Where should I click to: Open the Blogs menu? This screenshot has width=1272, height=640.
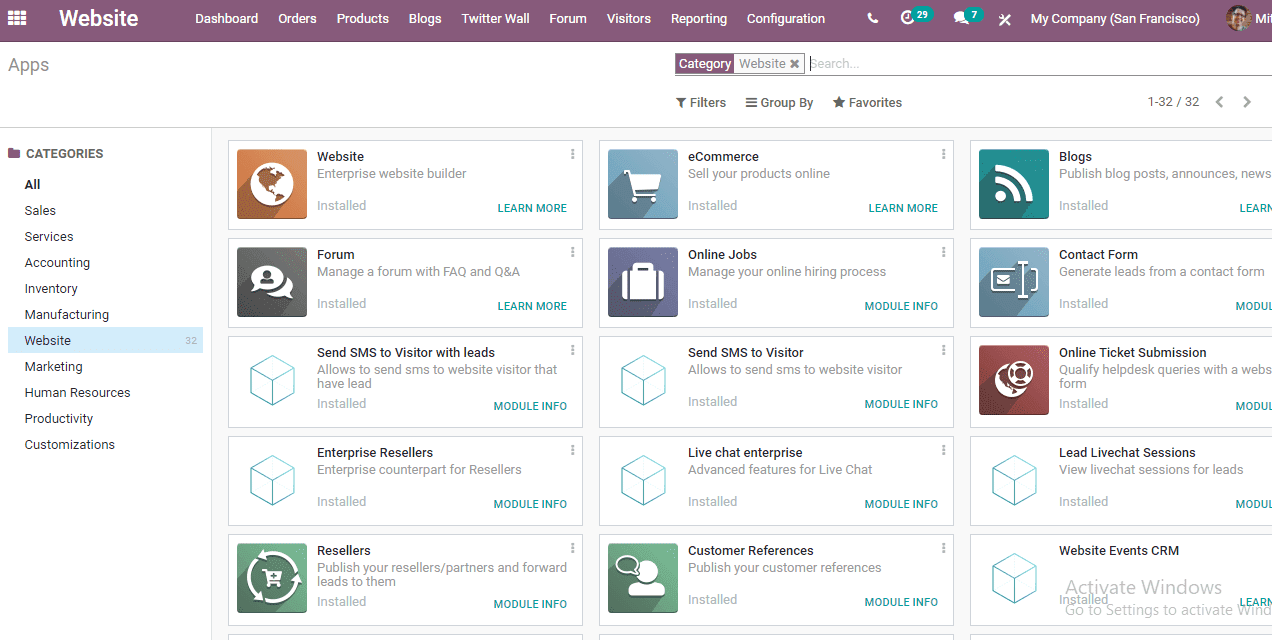(425, 19)
